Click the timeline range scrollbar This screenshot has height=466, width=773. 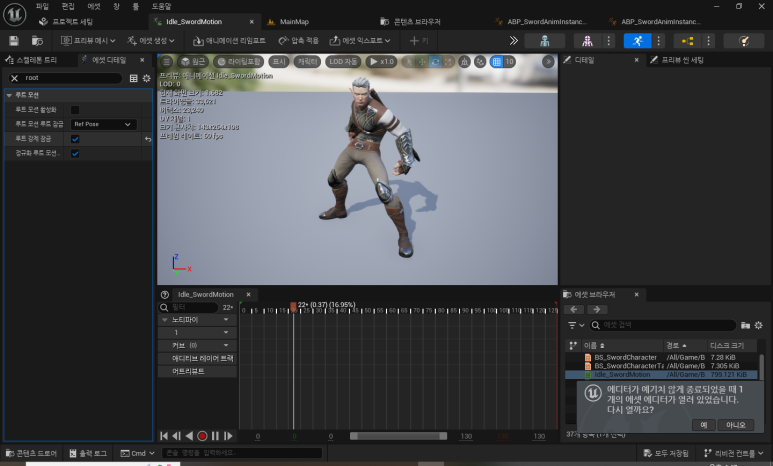(x=398, y=436)
